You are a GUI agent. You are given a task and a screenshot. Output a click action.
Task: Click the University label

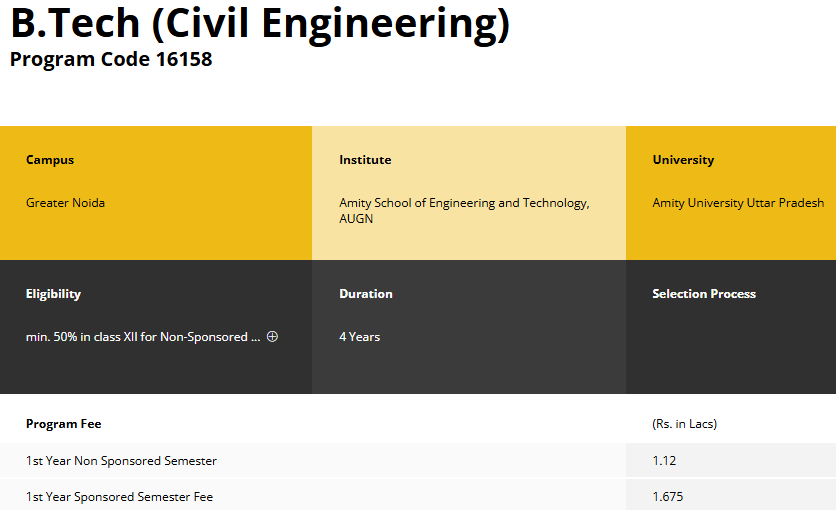(683, 160)
